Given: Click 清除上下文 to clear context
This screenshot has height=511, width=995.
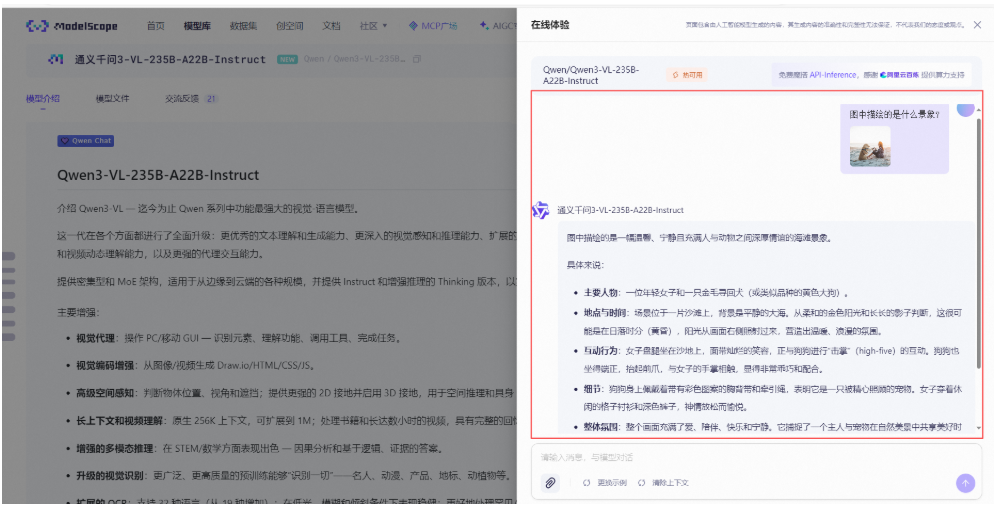Looking at the screenshot, I should [x=664, y=483].
